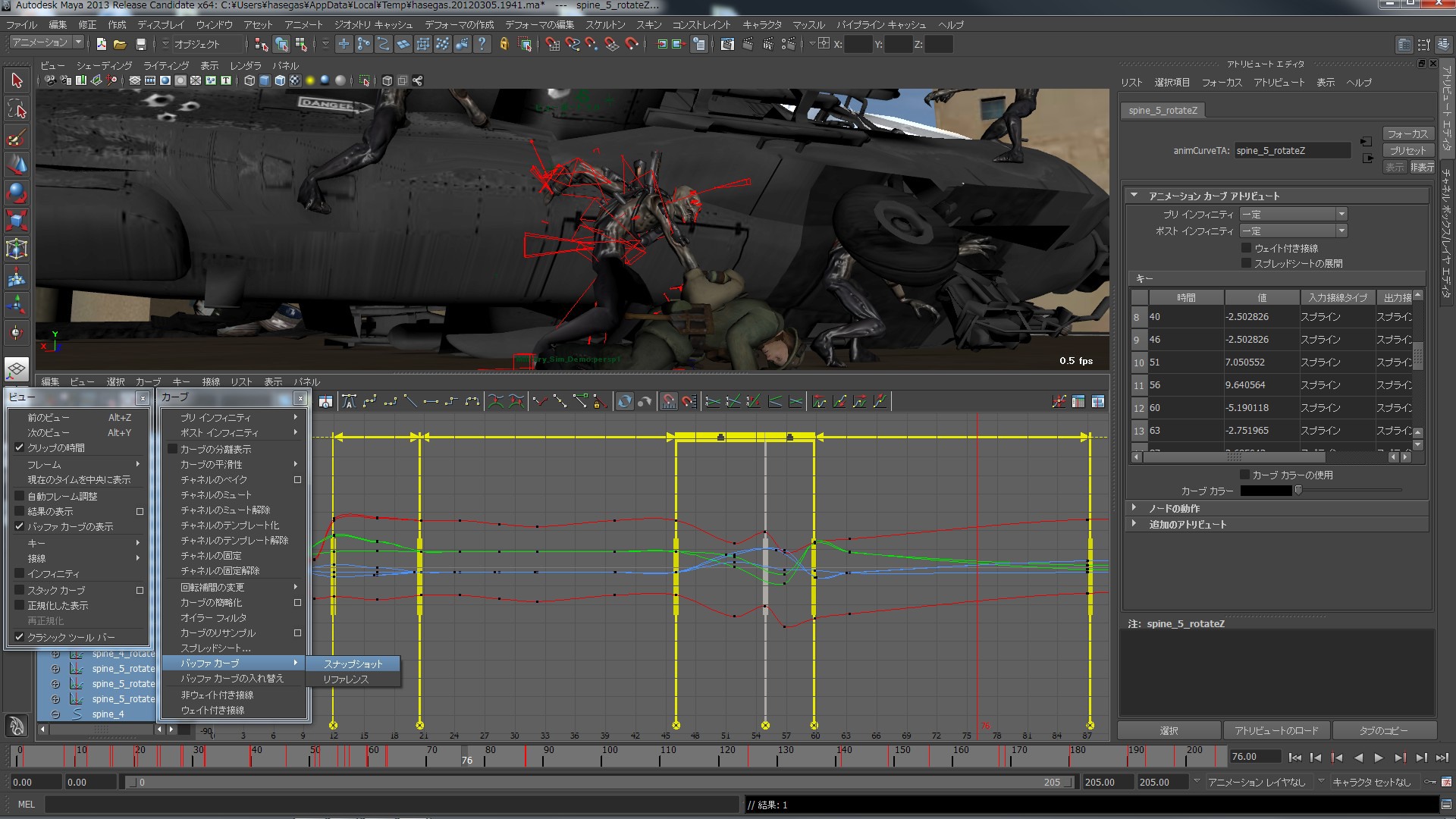The width and height of the screenshot is (1456, 819).
Task: Open the スケルトン menu in menu bar
Action: [x=605, y=25]
